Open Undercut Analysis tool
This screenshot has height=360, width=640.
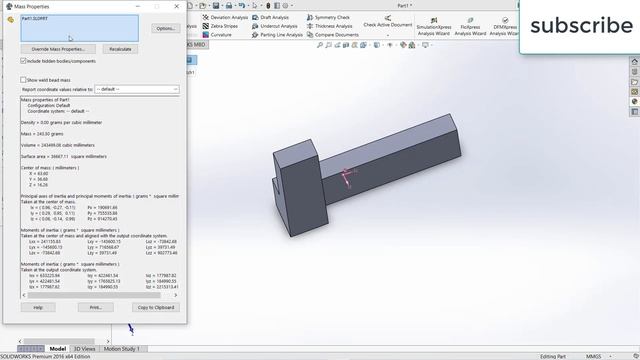pyautogui.click(x=275, y=26)
